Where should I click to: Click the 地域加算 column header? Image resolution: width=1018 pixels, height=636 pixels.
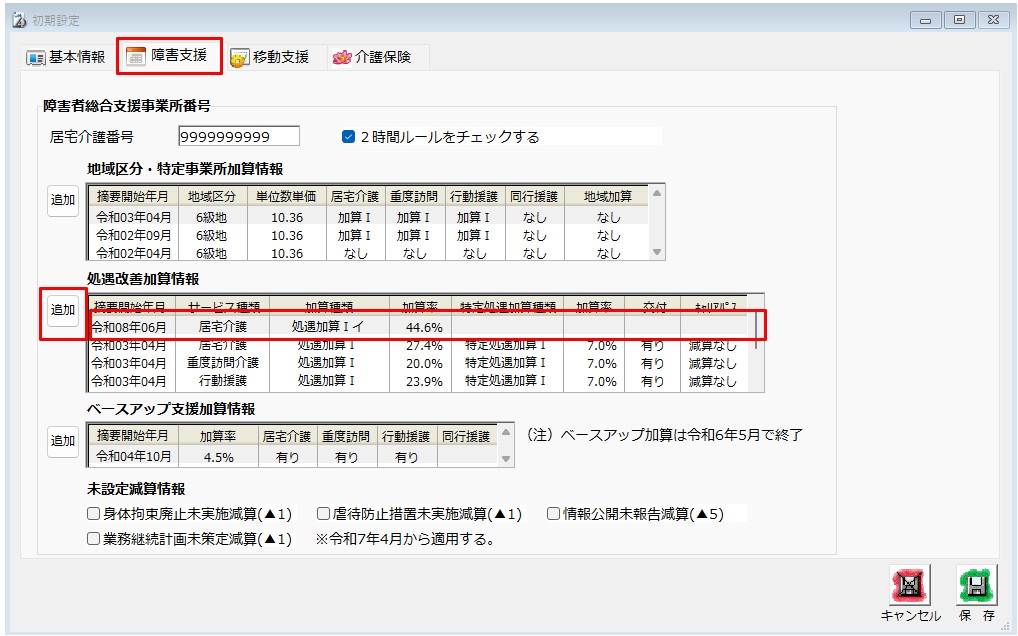pyautogui.click(x=607, y=196)
